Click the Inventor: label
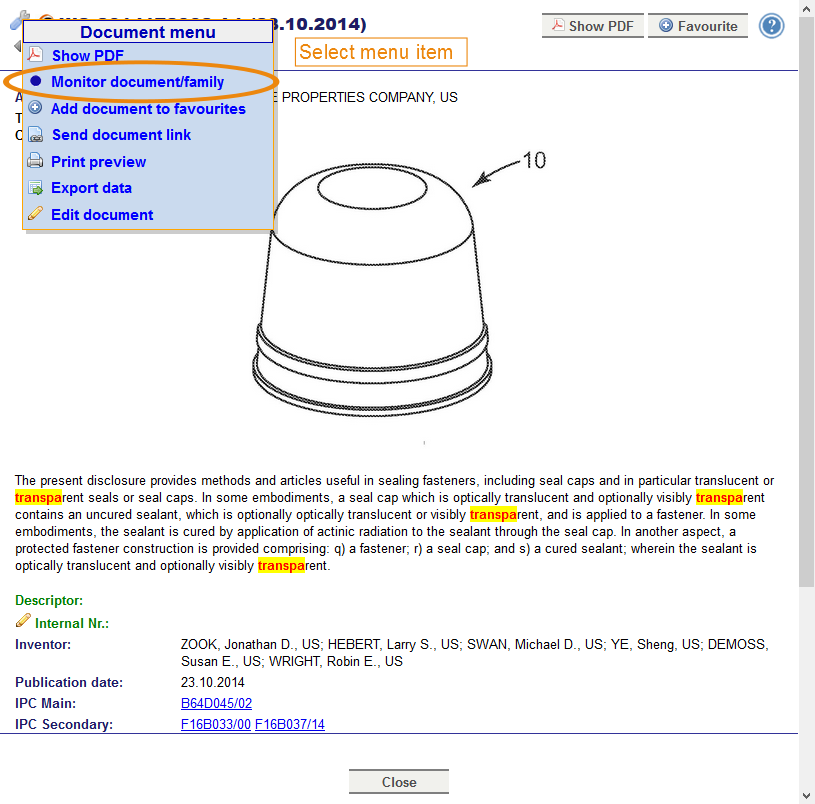The image size is (815, 804). (x=43, y=644)
